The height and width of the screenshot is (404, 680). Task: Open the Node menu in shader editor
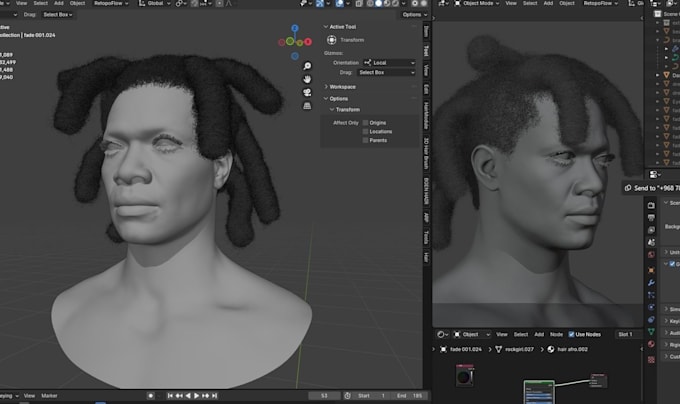pyautogui.click(x=556, y=334)
